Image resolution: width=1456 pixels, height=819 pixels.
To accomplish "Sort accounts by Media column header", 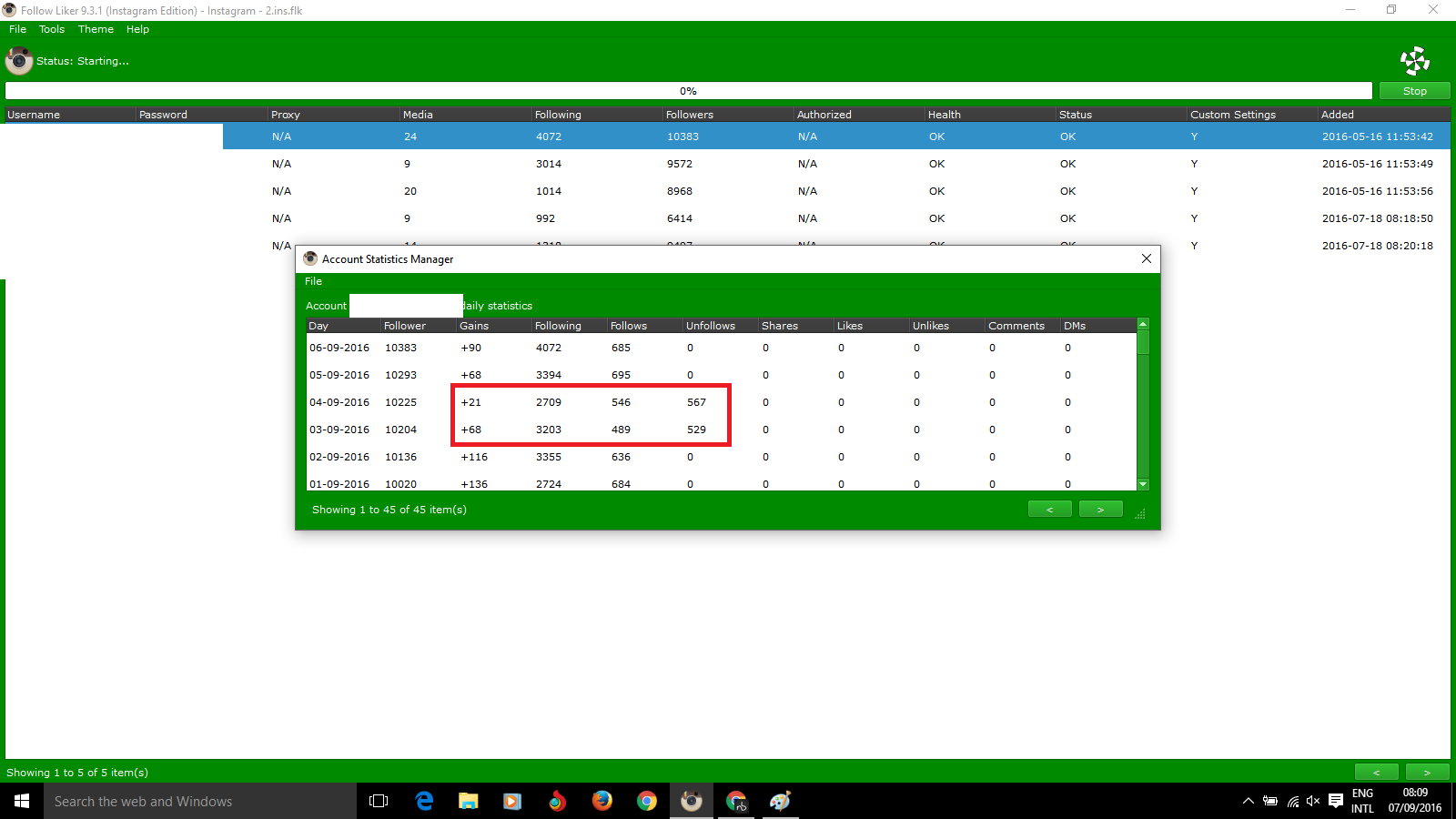I will coord(465,115).
